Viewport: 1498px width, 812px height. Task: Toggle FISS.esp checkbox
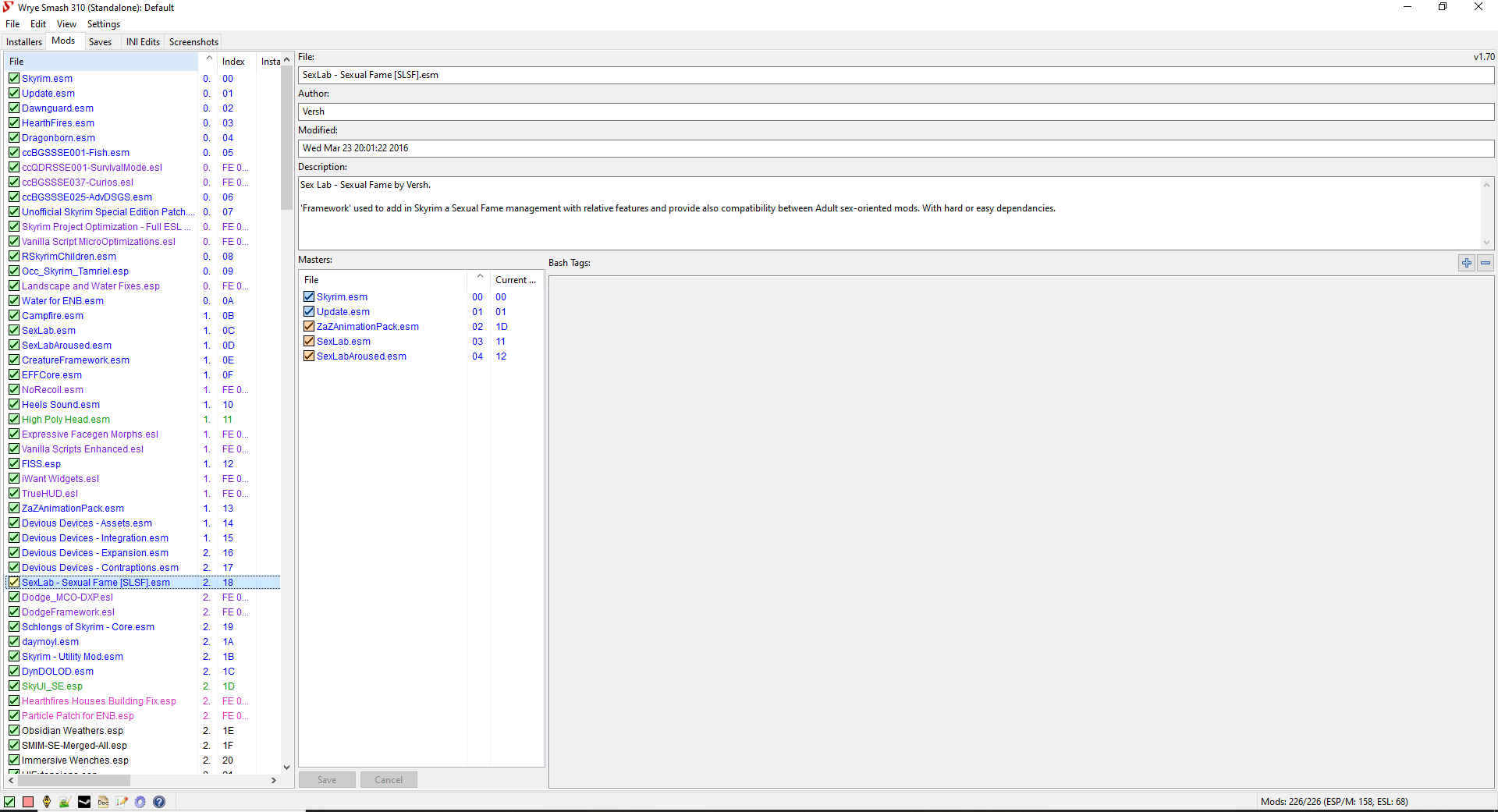tap(14, 463)
